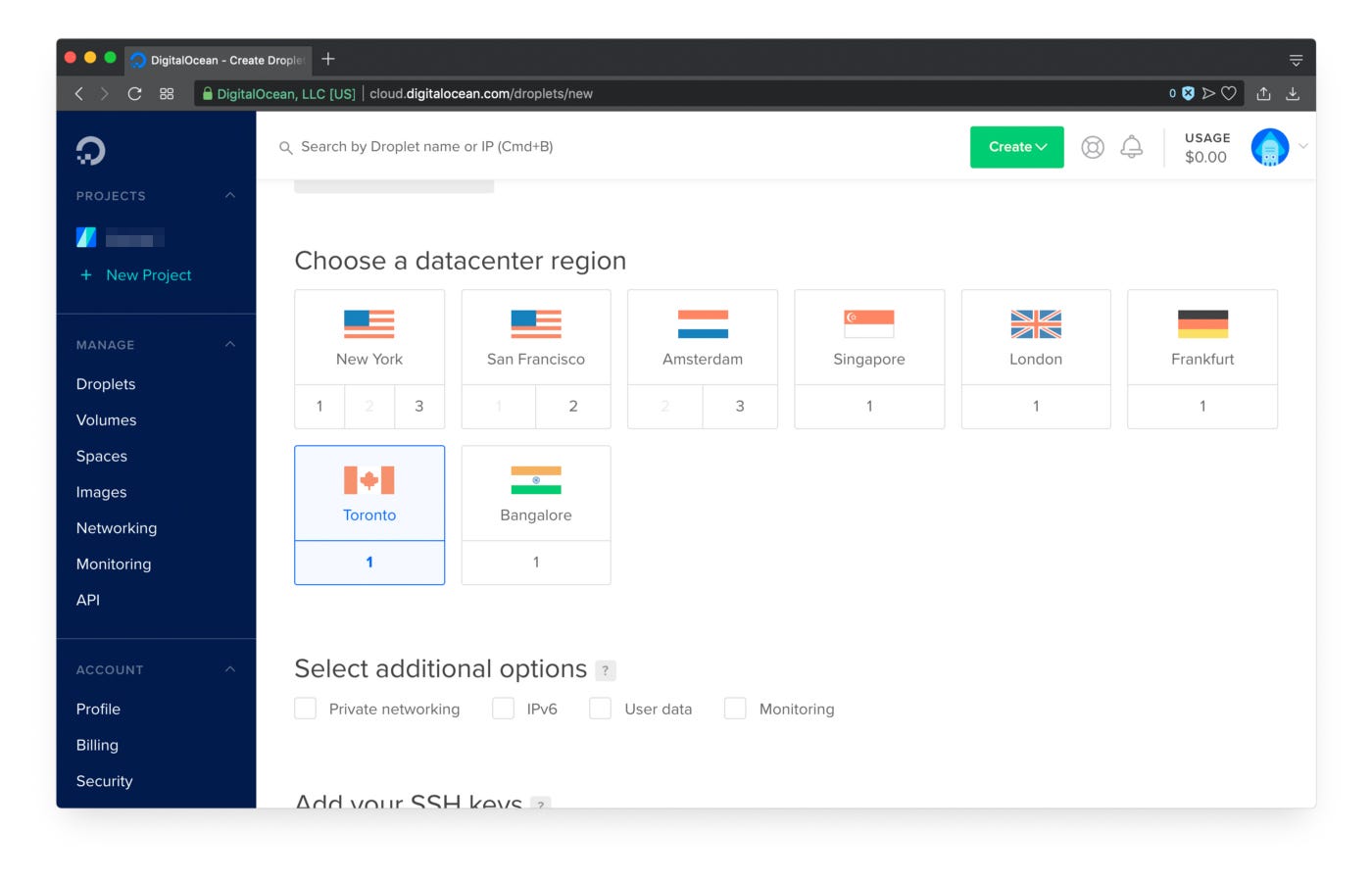Collapse the Projects section chevron
This screenshot has width=1372, height=882.
[230, 195]
